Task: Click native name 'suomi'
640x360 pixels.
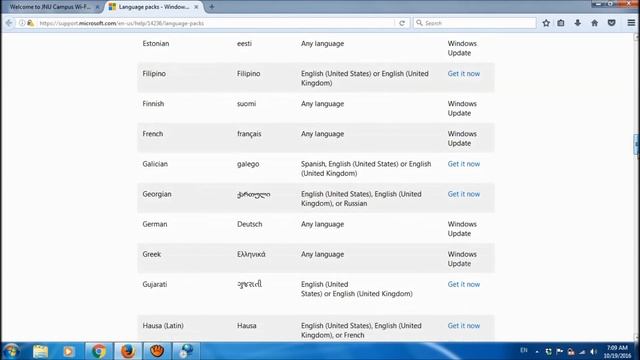Action: [x=247, y=104]
